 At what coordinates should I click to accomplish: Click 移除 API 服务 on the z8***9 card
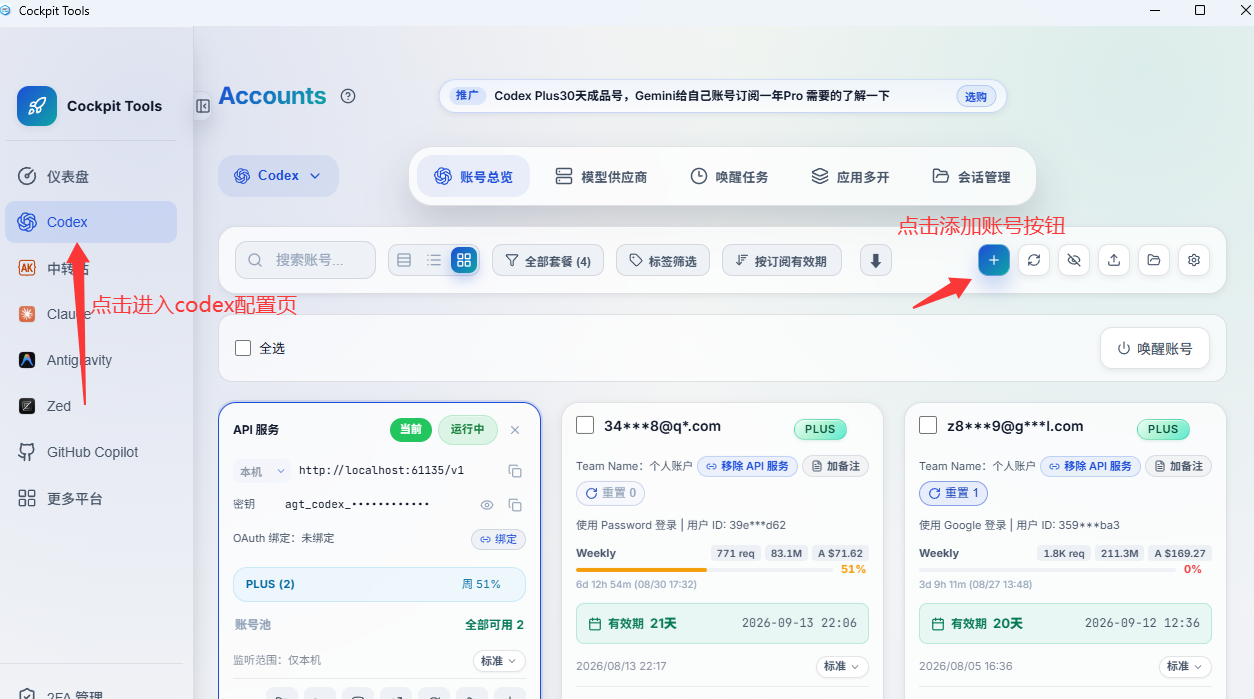1091,466
